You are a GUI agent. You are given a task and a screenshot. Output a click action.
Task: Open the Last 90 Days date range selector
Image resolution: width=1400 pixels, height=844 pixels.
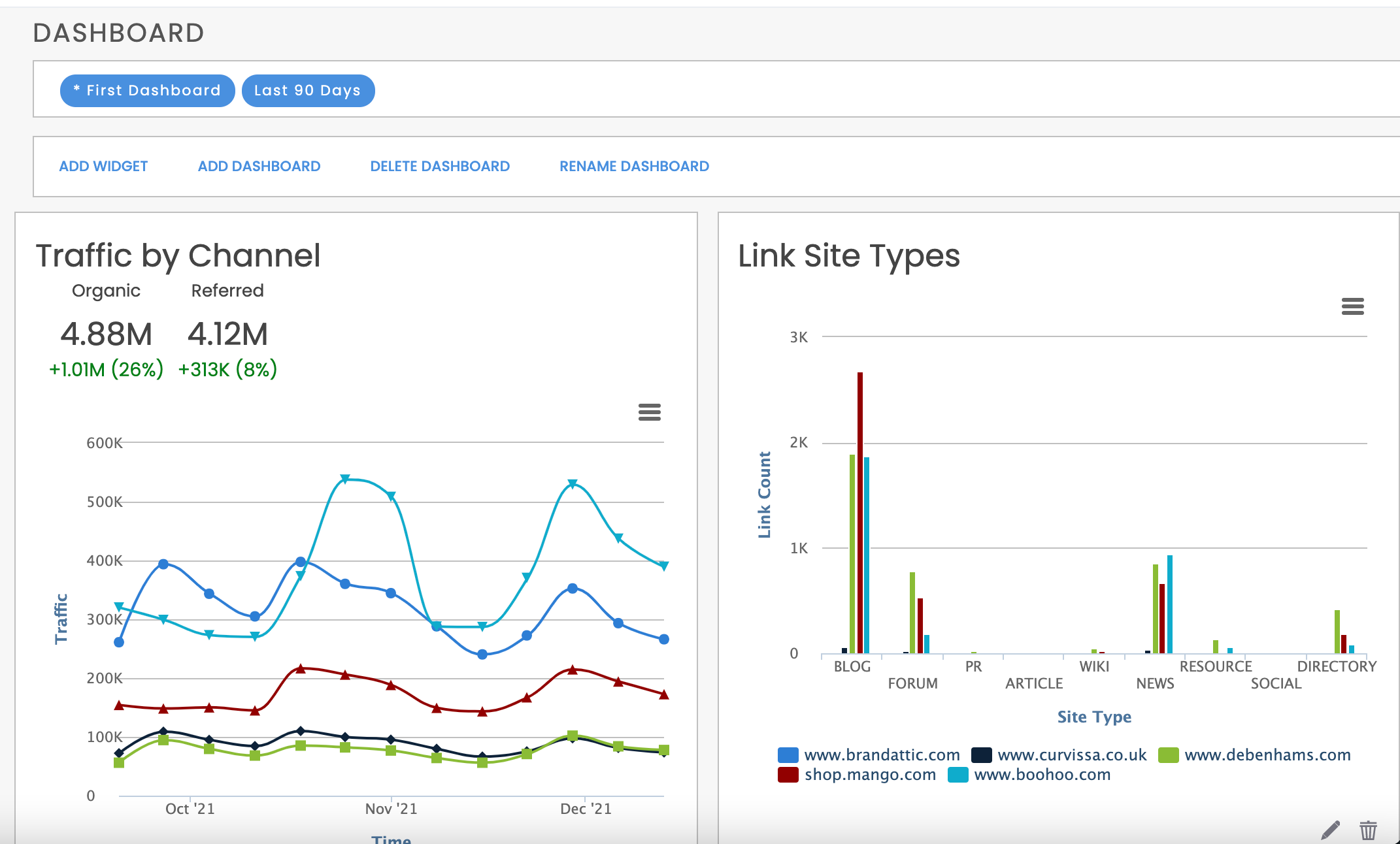(x=308, y=91)
